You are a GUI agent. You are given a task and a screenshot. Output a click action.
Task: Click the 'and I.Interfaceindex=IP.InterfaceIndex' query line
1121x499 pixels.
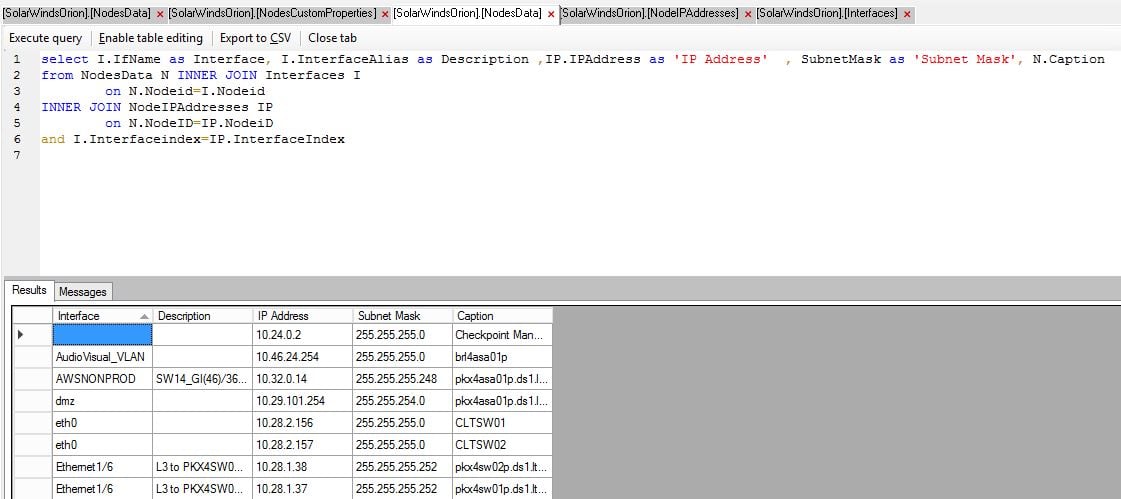(193, 139)
